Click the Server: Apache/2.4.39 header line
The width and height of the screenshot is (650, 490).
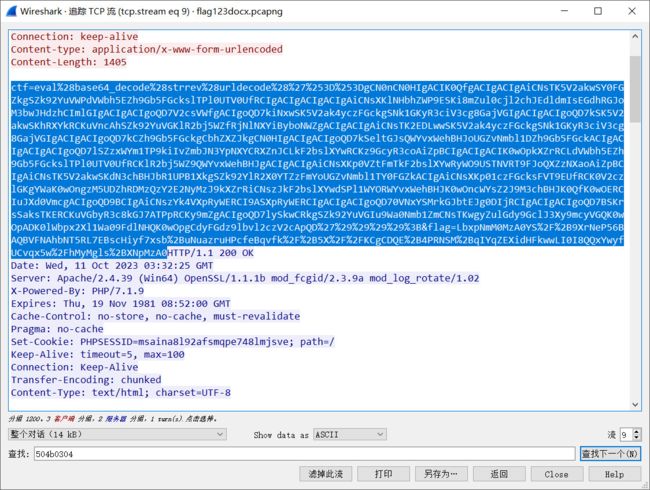pos(245,278)
